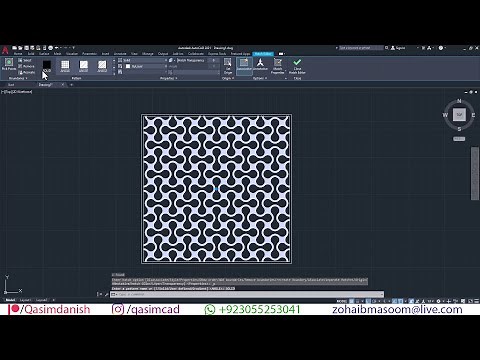
Task: Switch to the Manage ribbon tab
Action: coord(148,54)
